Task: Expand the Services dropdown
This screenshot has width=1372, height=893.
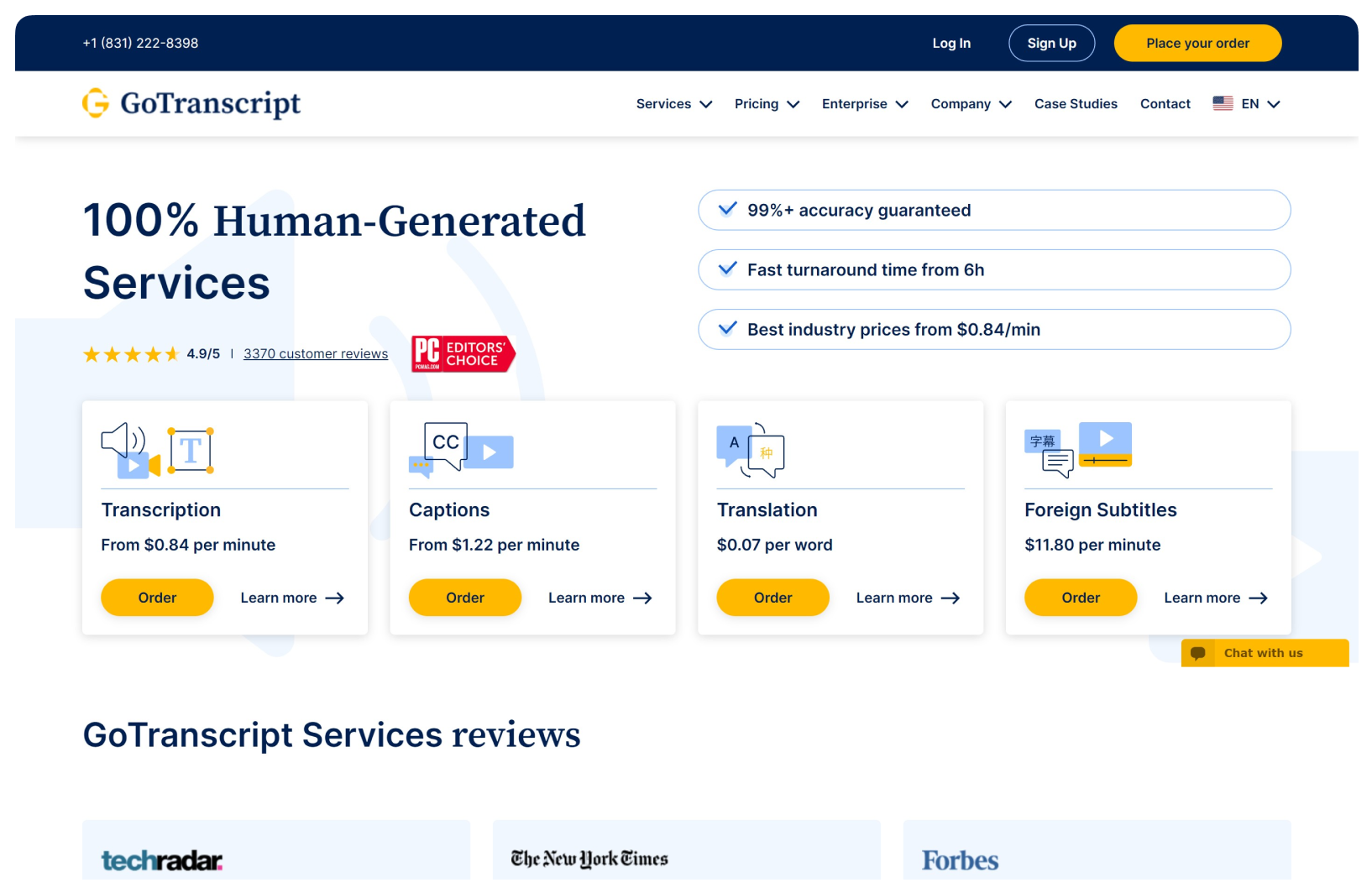Action: (673, 103)
